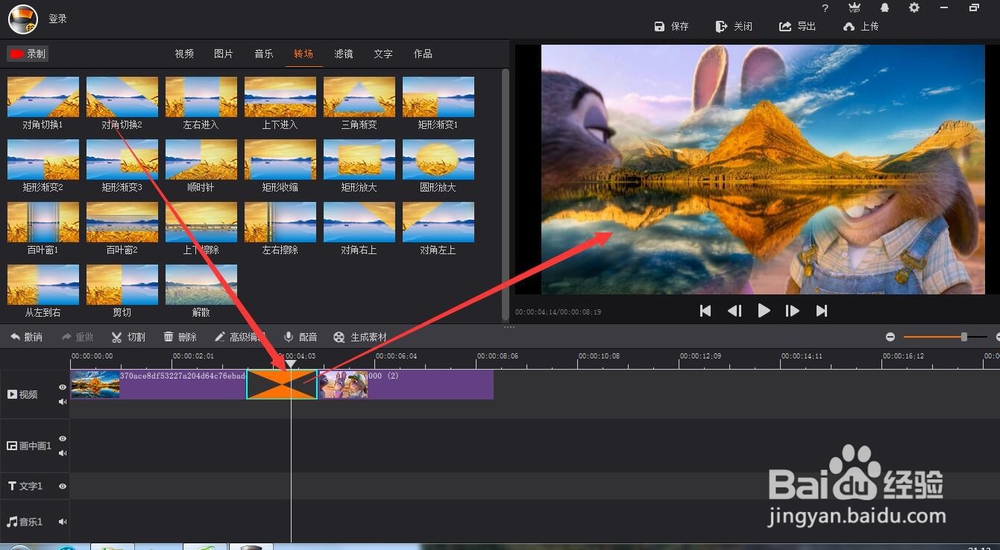Toggle visibility of the 文字1 track
Viewport: 1000px width, 550px height.
coord(62,486)
